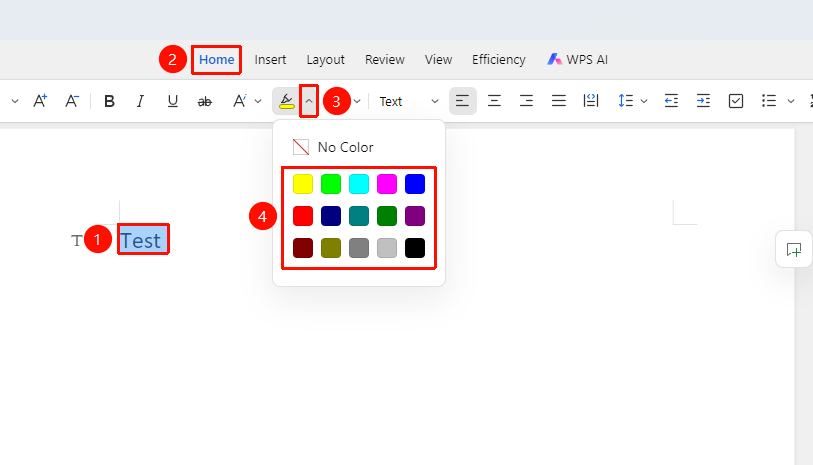813x465 pixels.
Task: Pick the dark gray highlight swatch
Action: pyautogui.click(x=359, y=248)
